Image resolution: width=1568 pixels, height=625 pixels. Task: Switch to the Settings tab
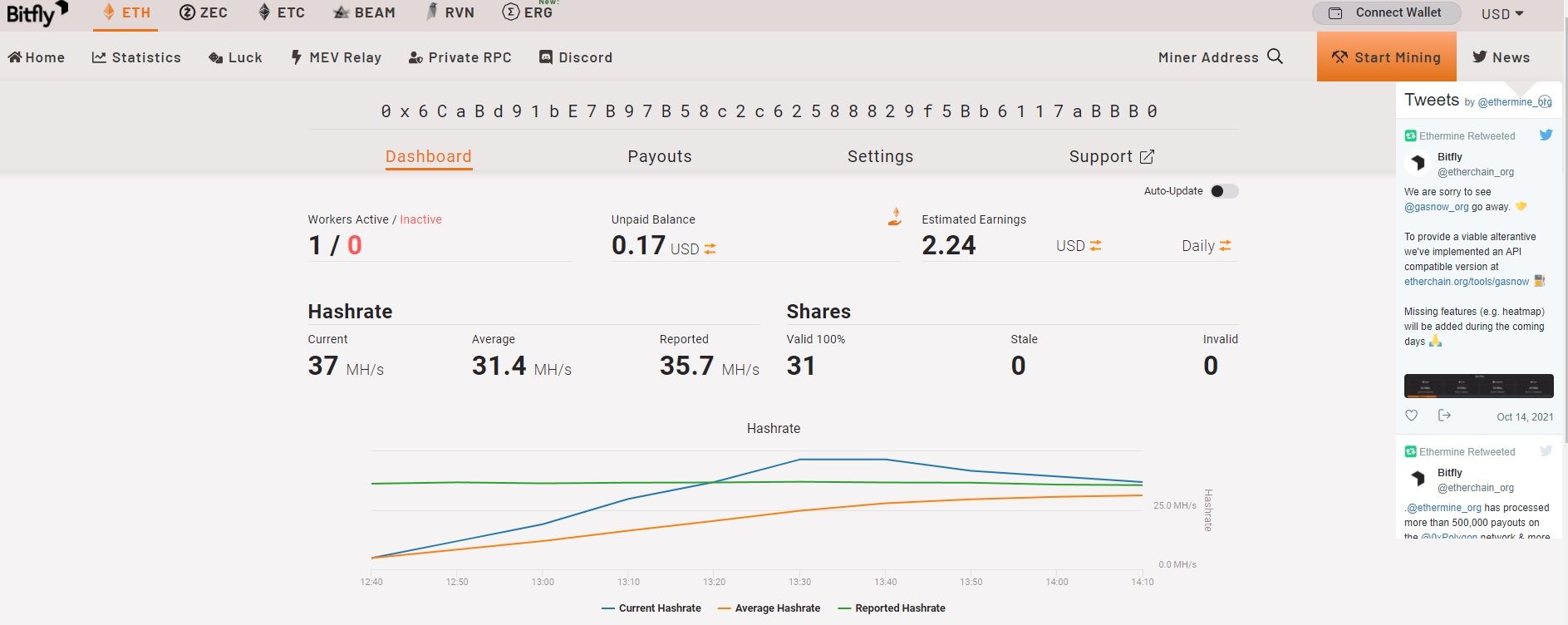click(880, 156)
